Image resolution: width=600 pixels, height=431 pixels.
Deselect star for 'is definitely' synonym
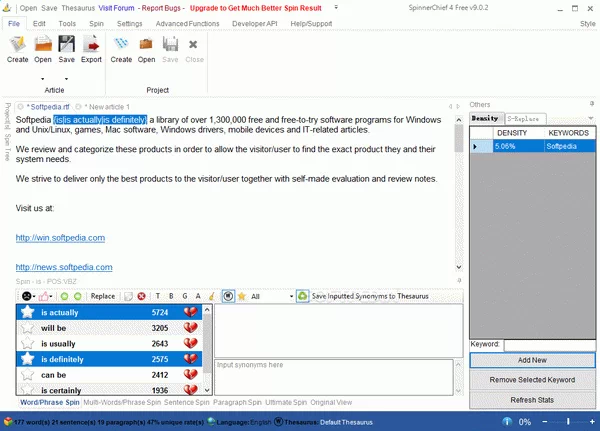(28, 359)
